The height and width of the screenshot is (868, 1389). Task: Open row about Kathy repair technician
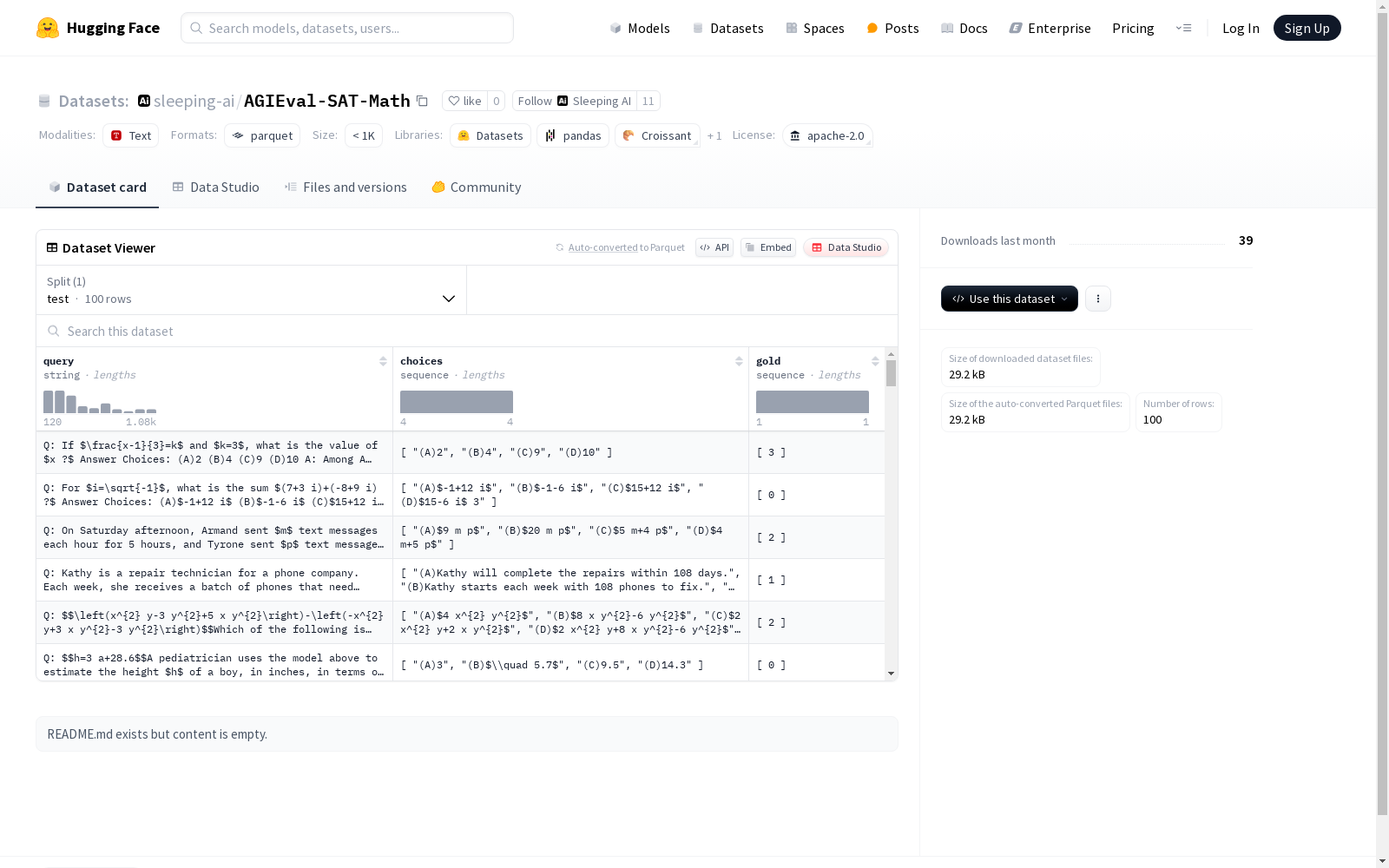[x=214, y=580]
